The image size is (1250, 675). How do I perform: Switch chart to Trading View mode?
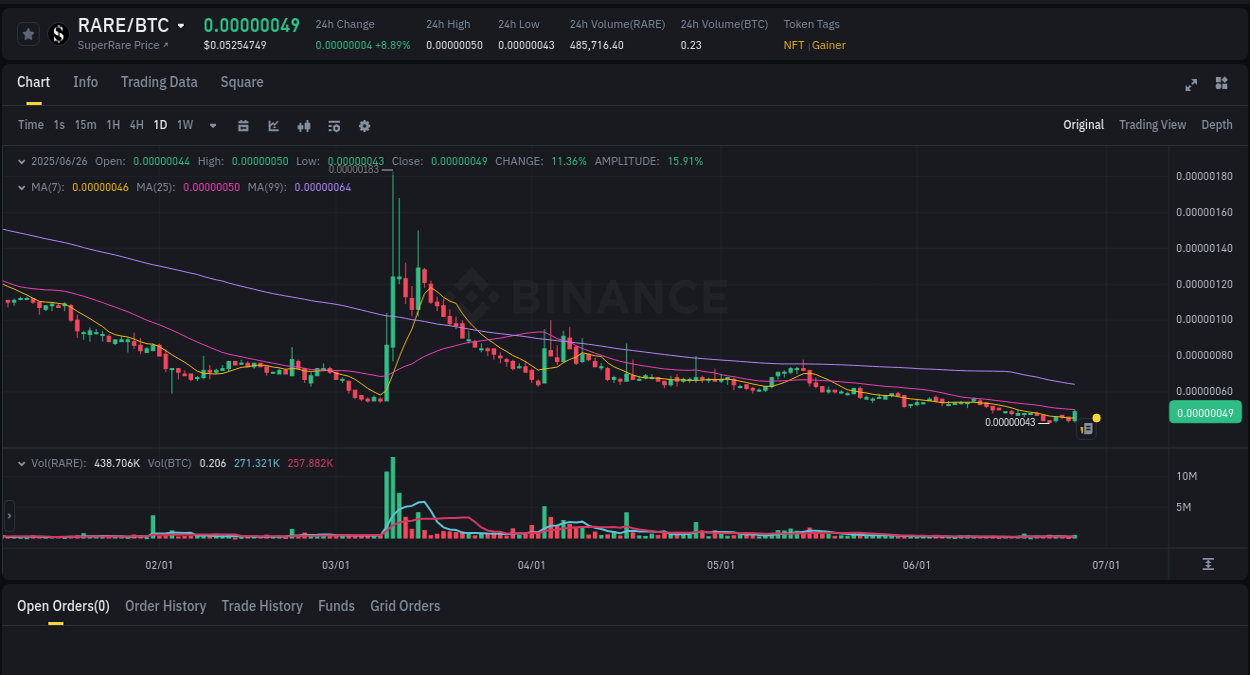coord(1152,125)
